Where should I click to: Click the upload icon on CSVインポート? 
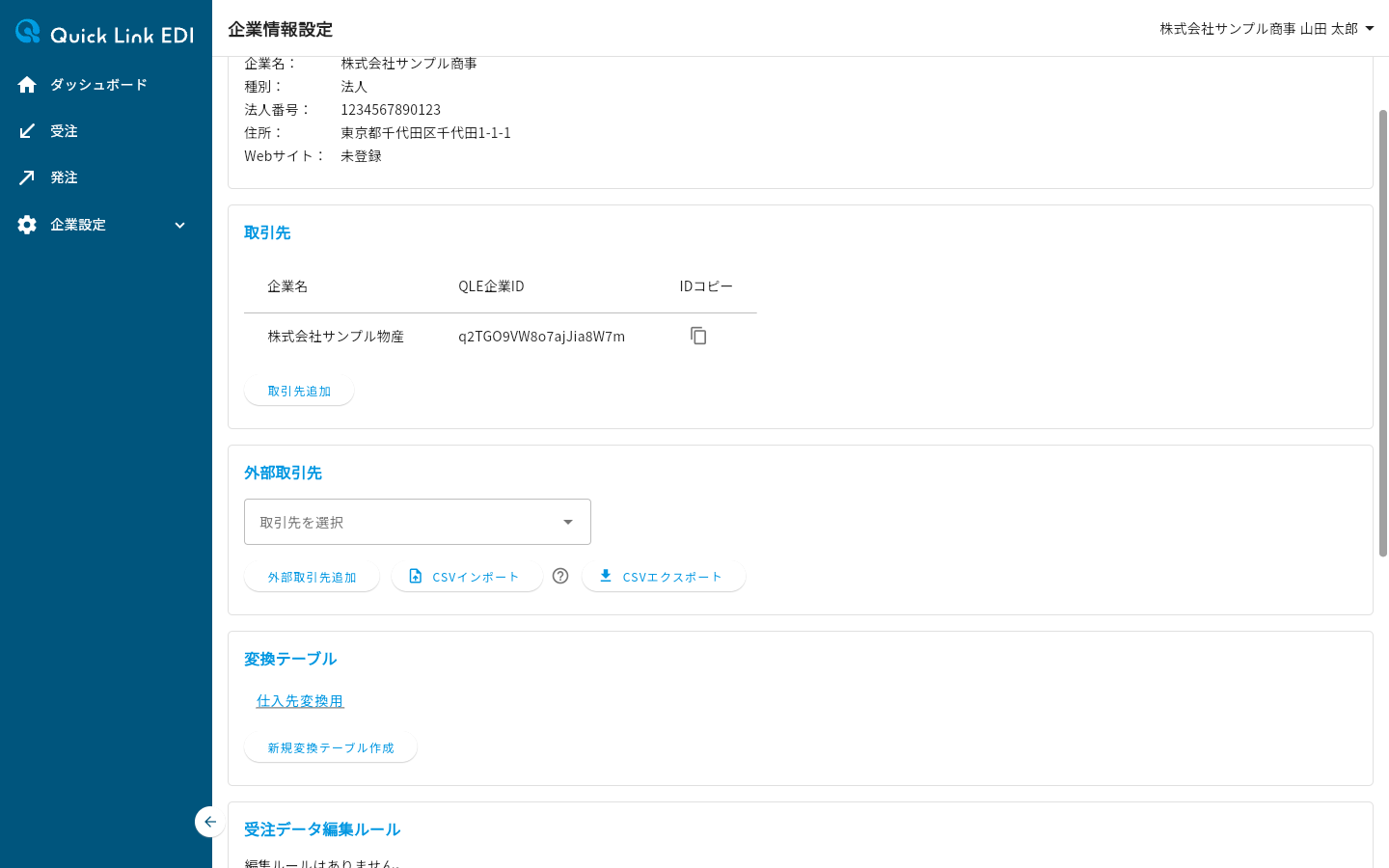point(416,576)
